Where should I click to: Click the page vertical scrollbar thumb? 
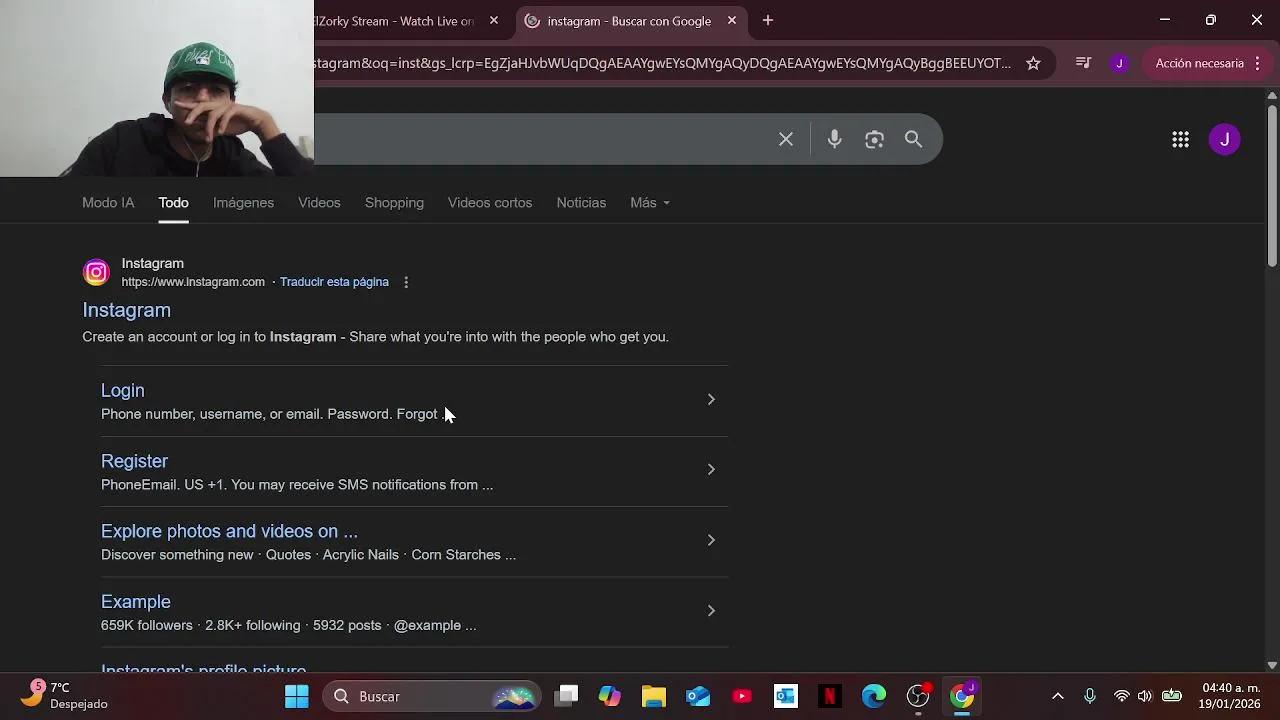(1272, 185)
